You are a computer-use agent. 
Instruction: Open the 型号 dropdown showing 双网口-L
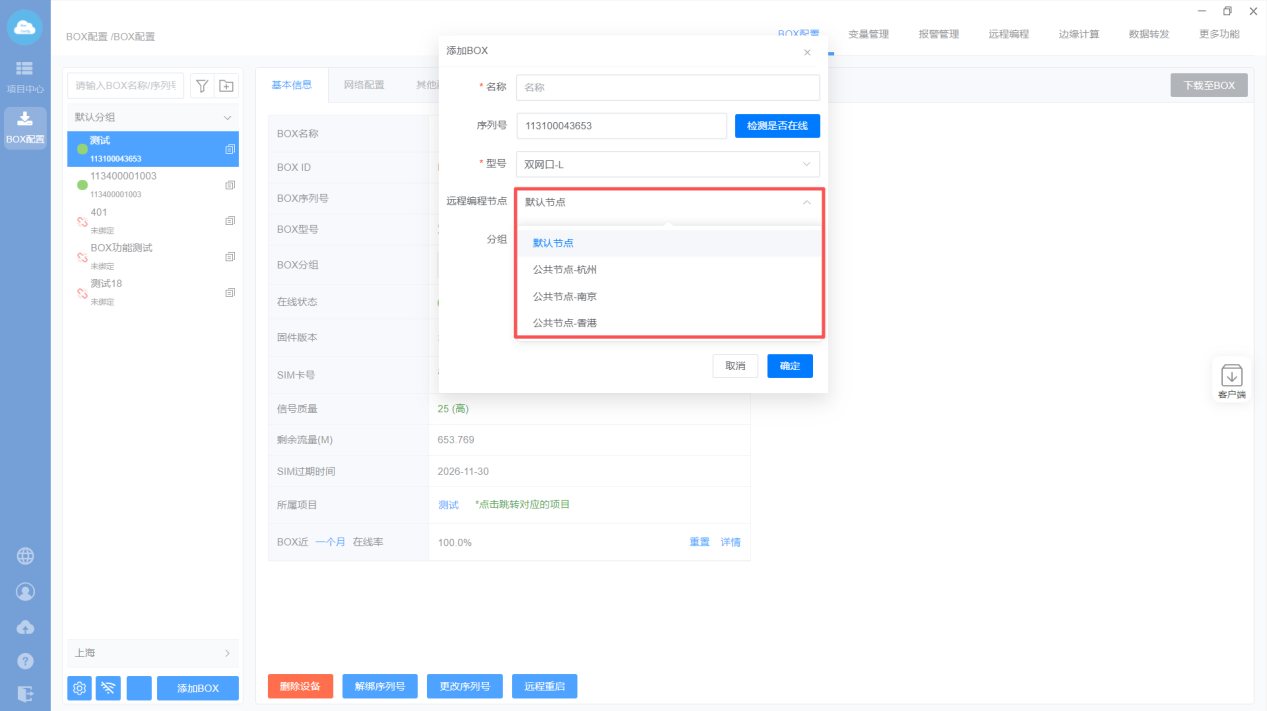pos(667,164)
